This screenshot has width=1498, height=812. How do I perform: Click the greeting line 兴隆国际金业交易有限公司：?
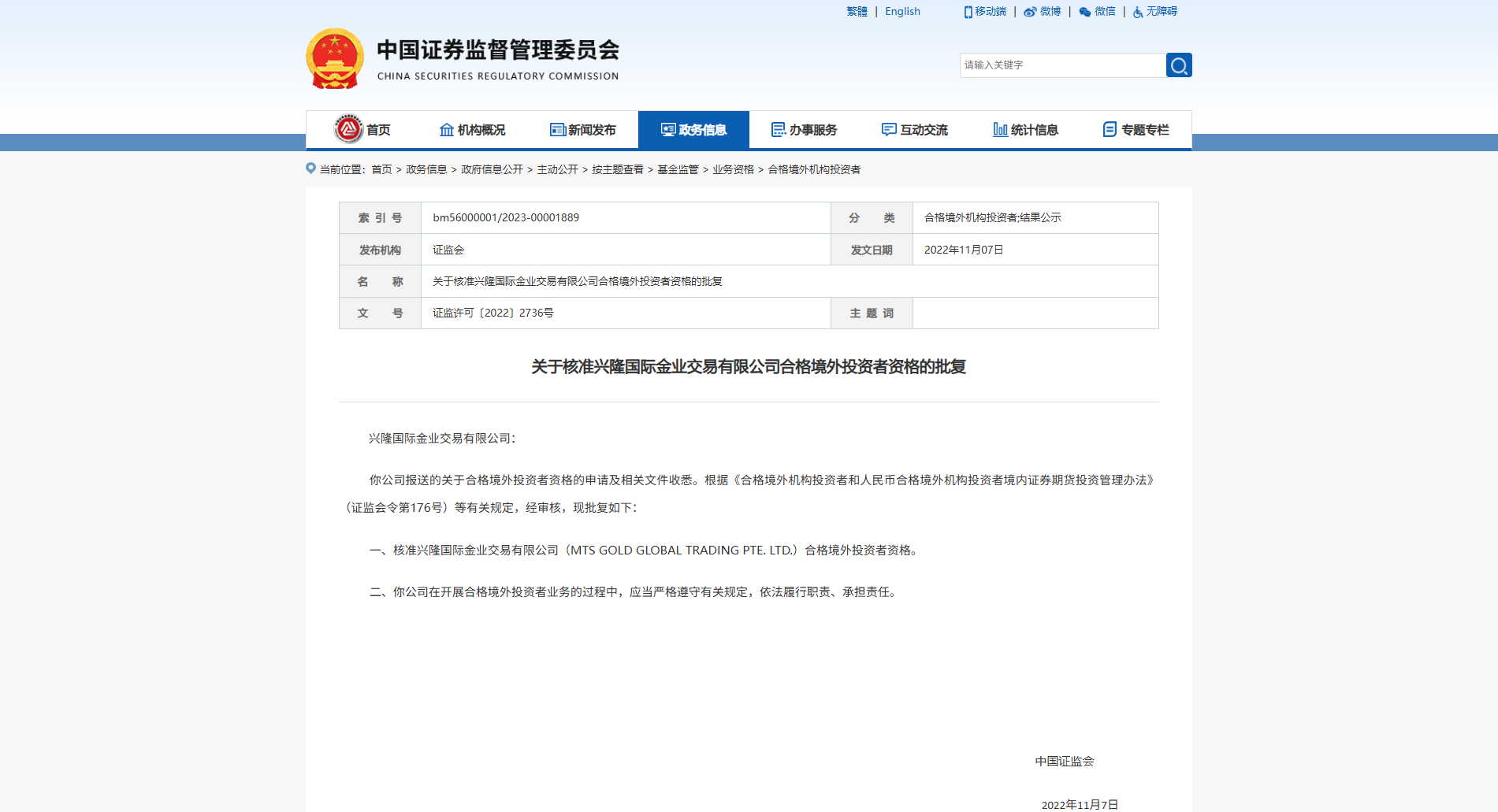pyautogui.click(x=442, y=438)
